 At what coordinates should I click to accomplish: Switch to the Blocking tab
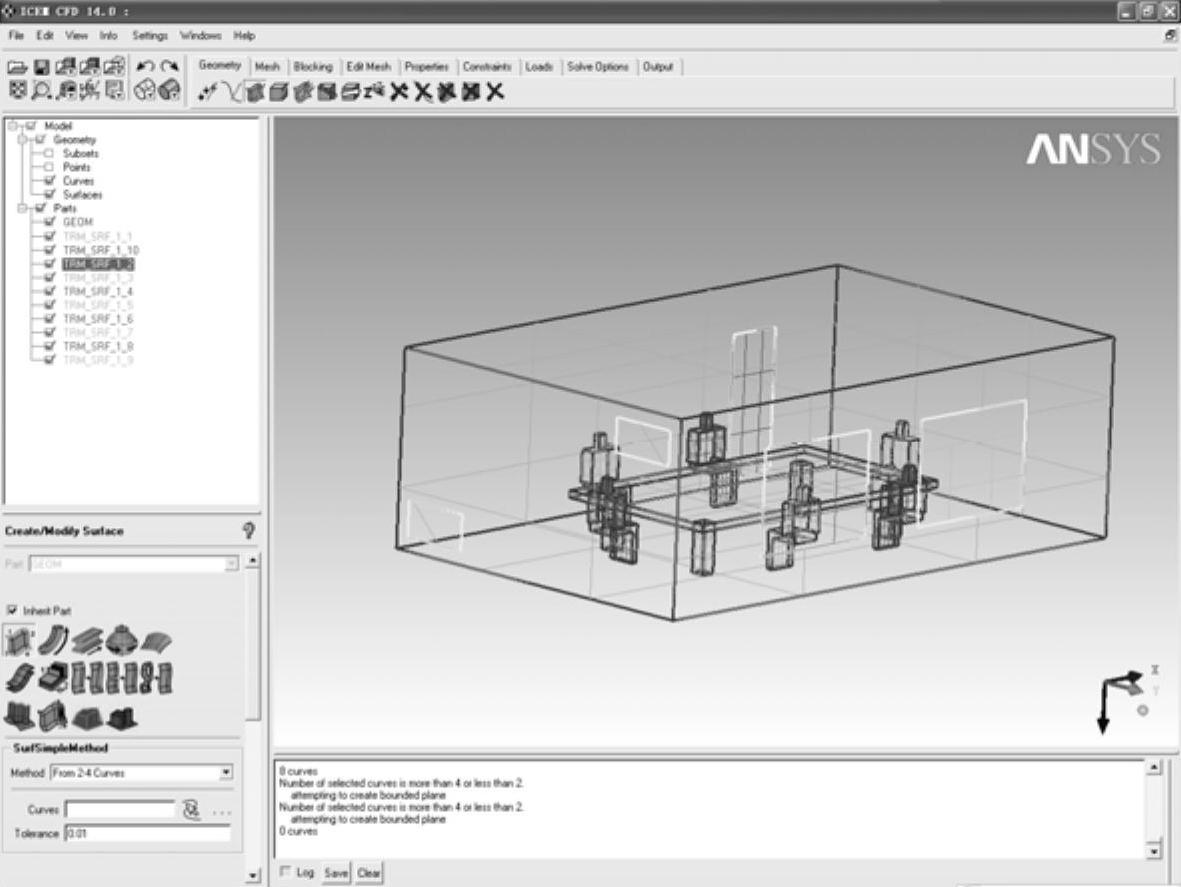pyautogui.click(x=312, y=67)
